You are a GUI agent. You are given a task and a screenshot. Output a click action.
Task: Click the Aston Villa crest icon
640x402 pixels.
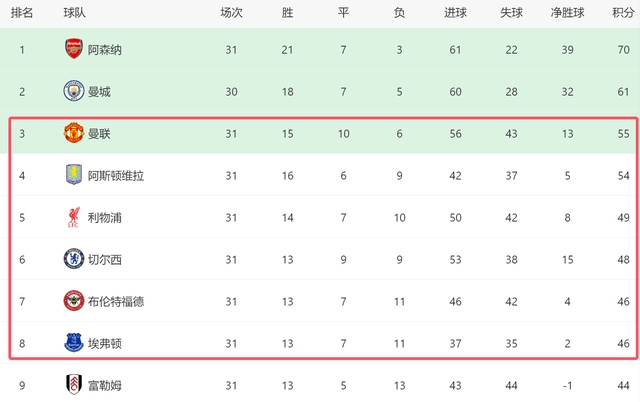click(x=73, y=175)
